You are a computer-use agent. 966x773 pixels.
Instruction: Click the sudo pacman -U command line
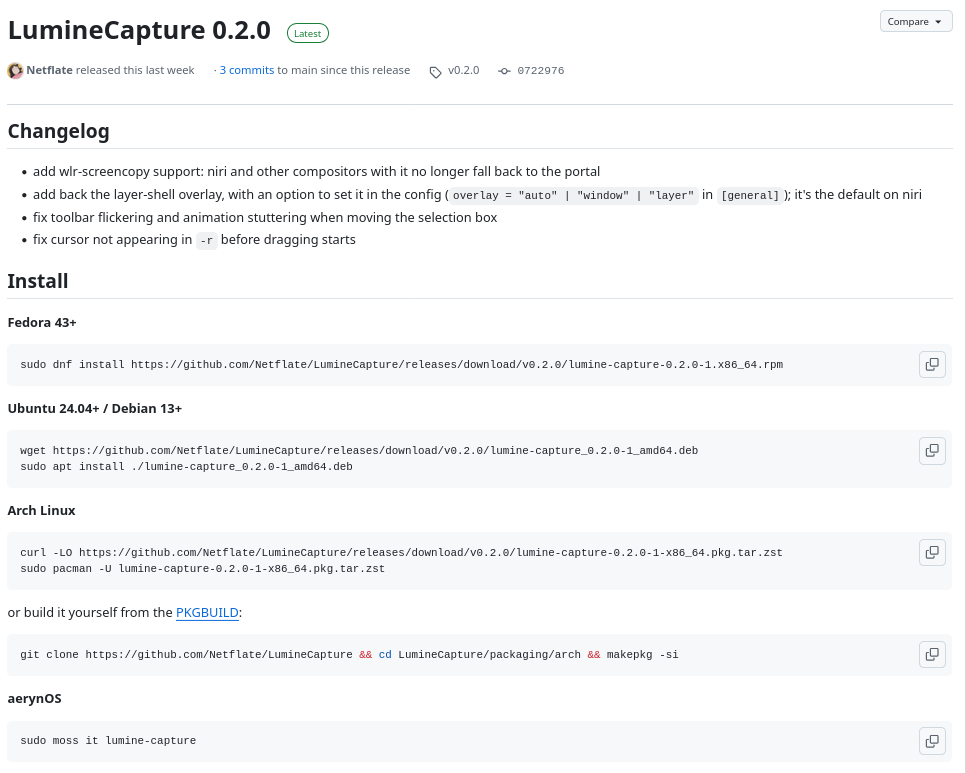pyautogui.click(x=203, y=569)
